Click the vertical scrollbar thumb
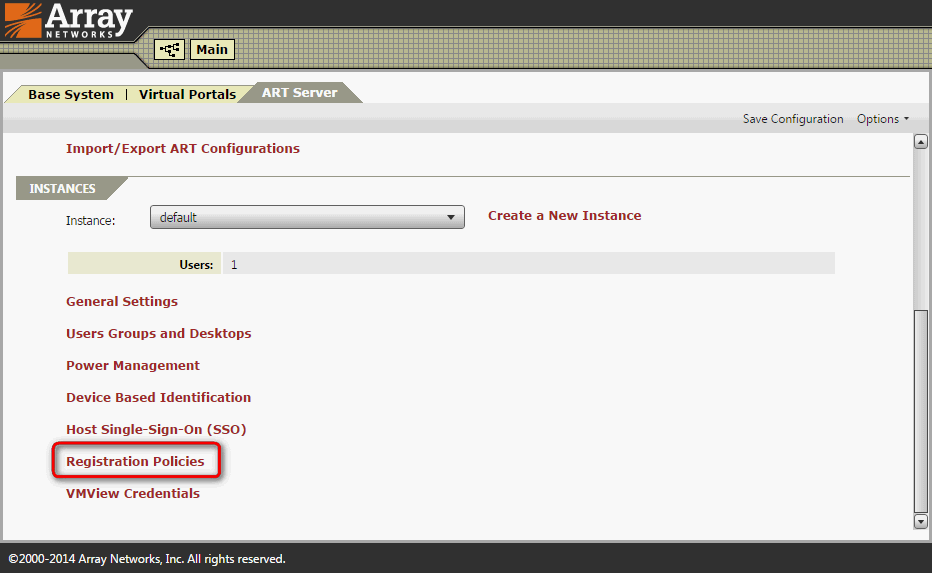 coord(921,411)
